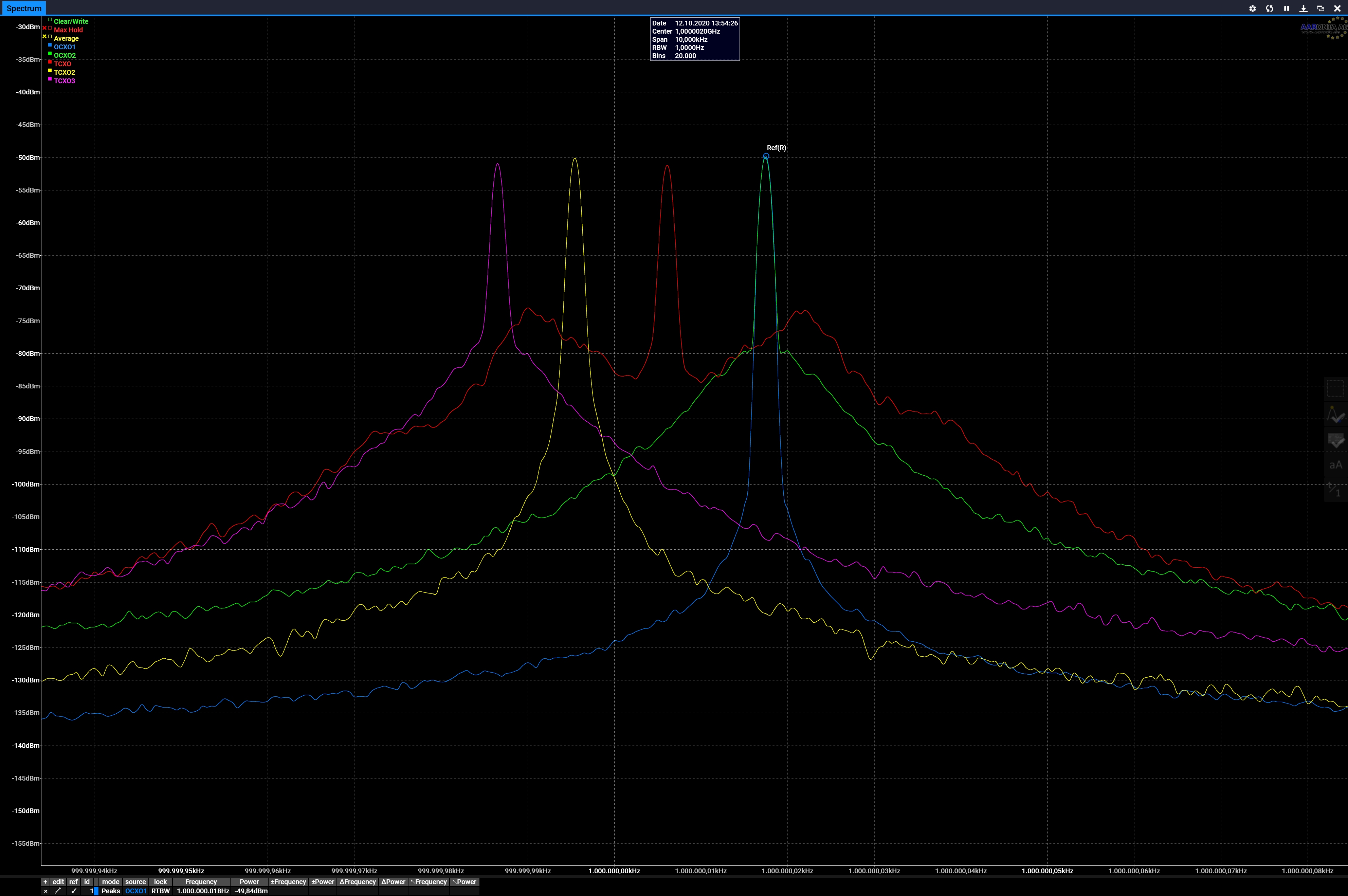Open spectrum settings gear icon
1348x896 pixels.
pos(1253,8)
